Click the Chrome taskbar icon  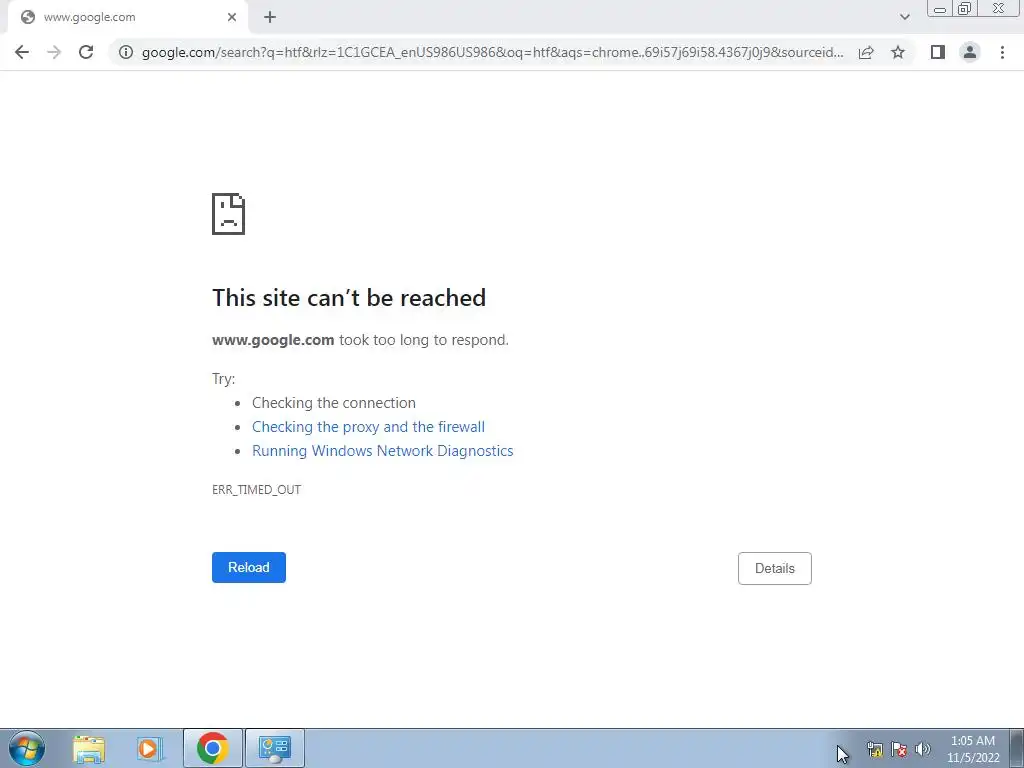tap(212, 748)
